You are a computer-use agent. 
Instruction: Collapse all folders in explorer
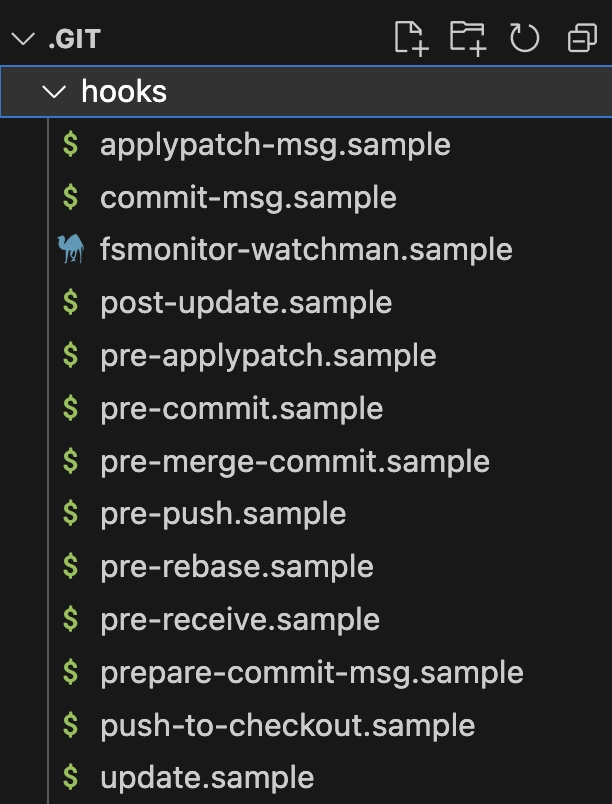[583, 38]
